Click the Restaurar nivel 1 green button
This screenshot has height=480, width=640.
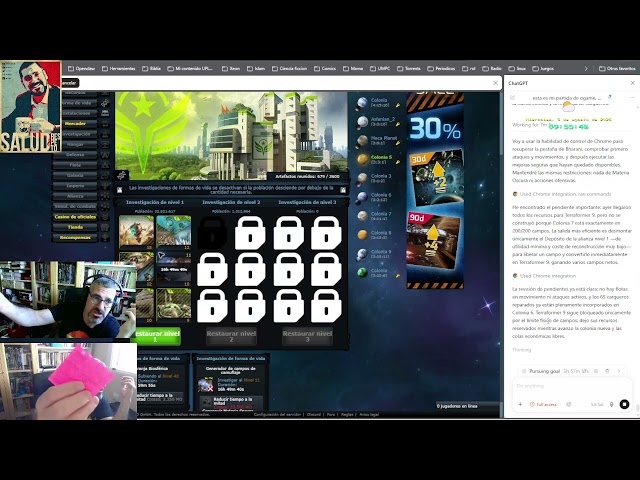(x=156, y=336)
